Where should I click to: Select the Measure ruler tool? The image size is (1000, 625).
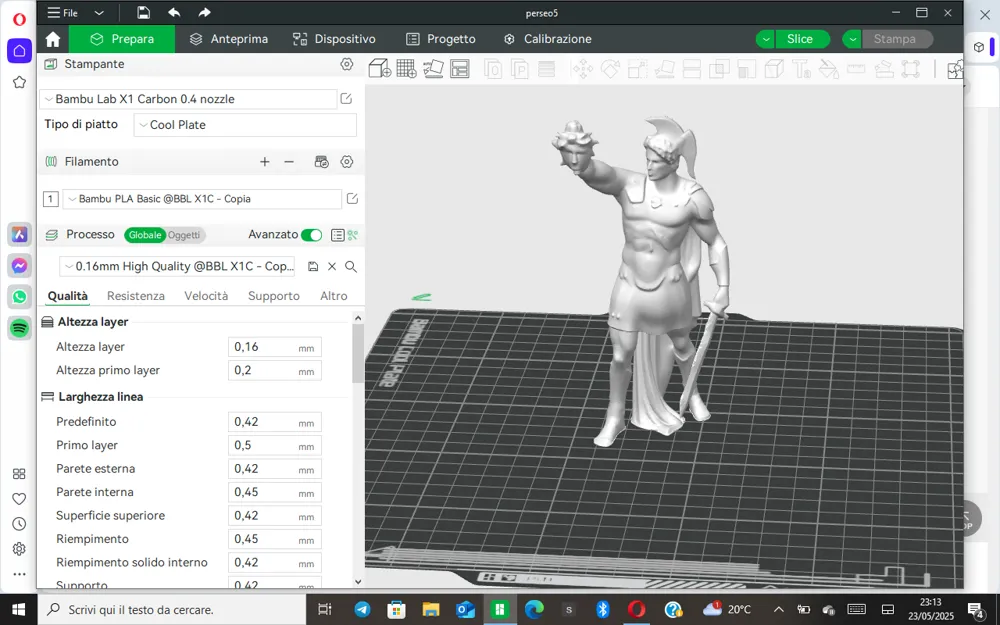pos(856,69)
